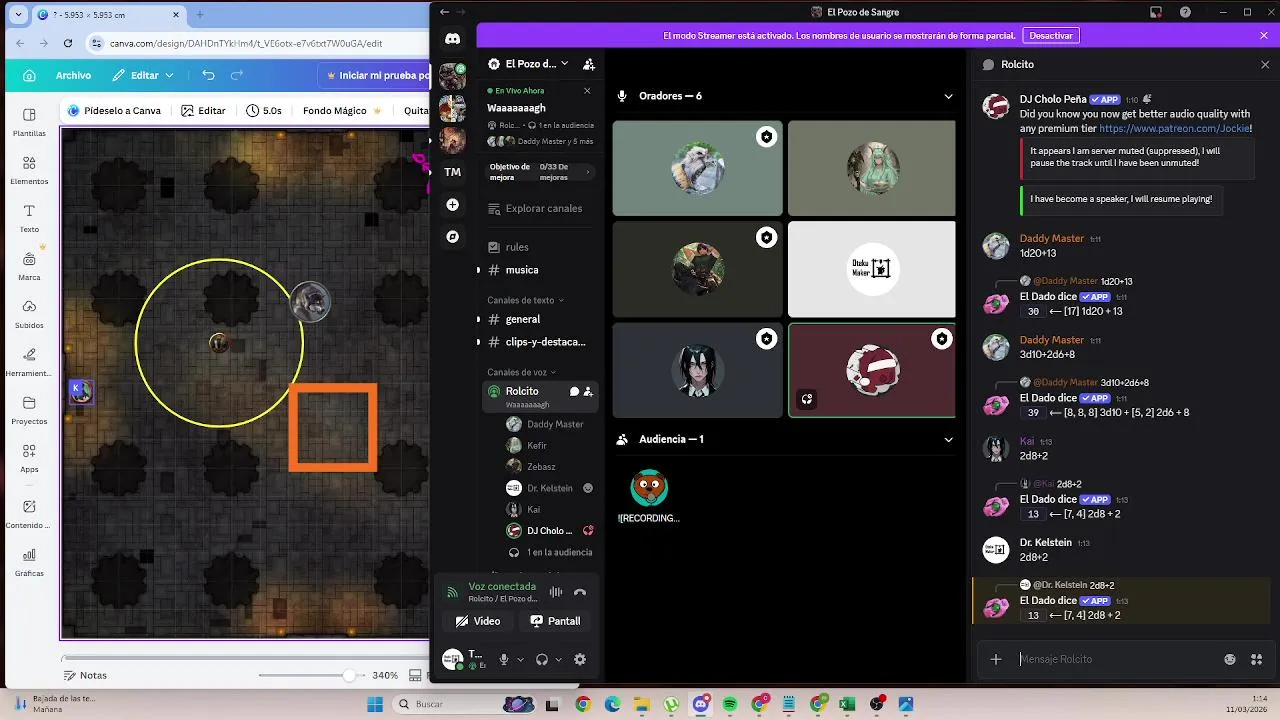
Task: Toggle Discord headphones deafen
Action: (542, 659)
